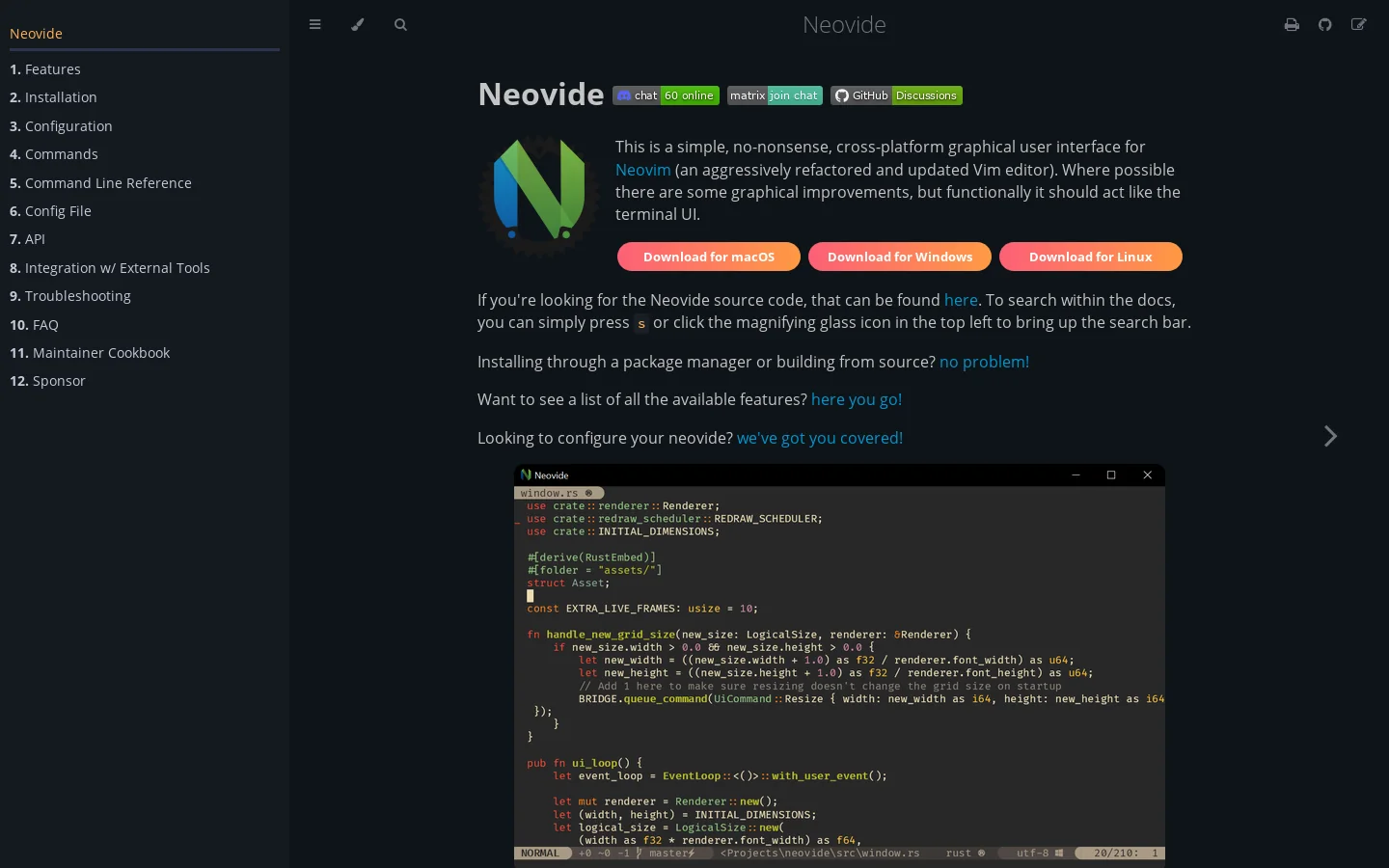Click the Neovide page heading
Viewport: 1389px width, 868px height.
(x=541, y=94)
